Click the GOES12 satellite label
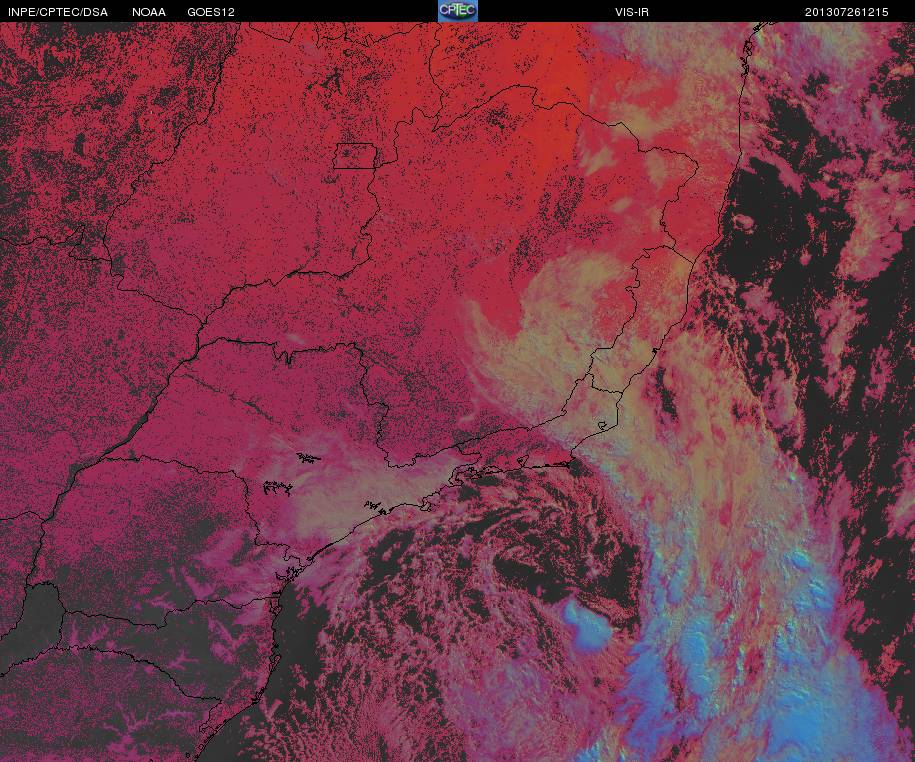Screen dimensions: 915x762 click(211, 12)
